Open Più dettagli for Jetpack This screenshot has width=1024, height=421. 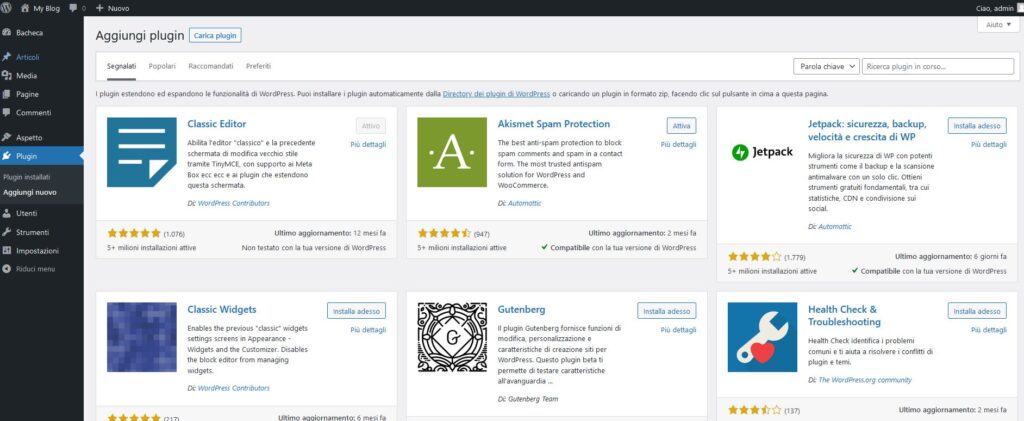989,144
